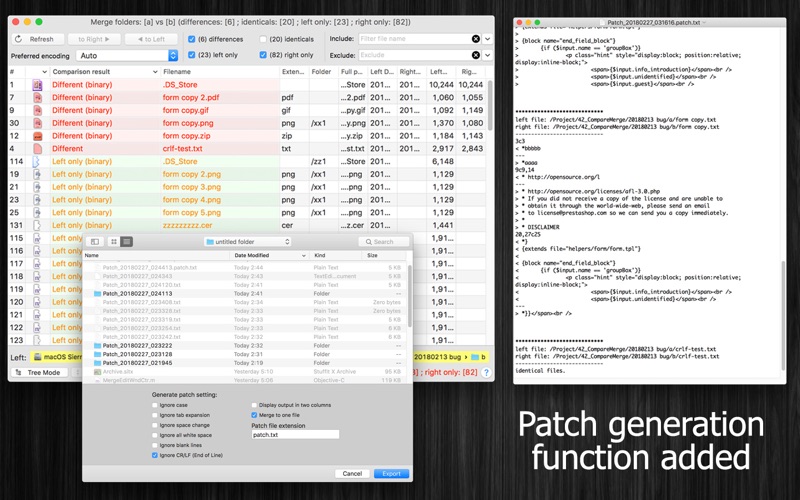Clear the Include filter with X icon

pos(476,39)
